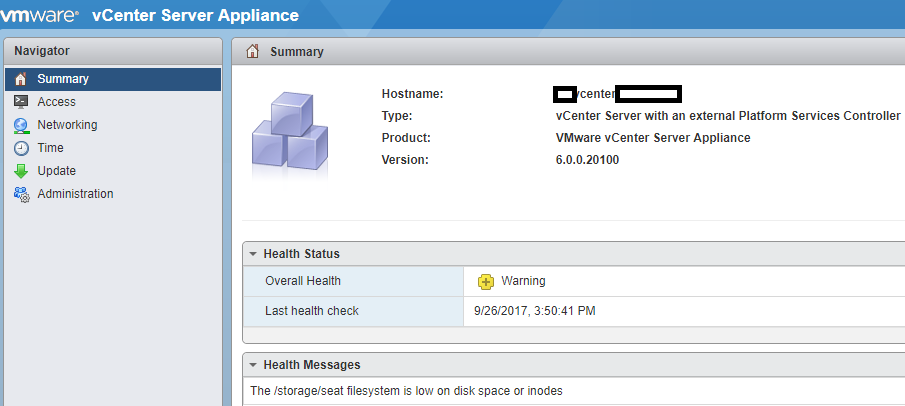905x406 pixels.
Task: Click the Summary house icon in Navigator
Action: (x=21, y=79)
